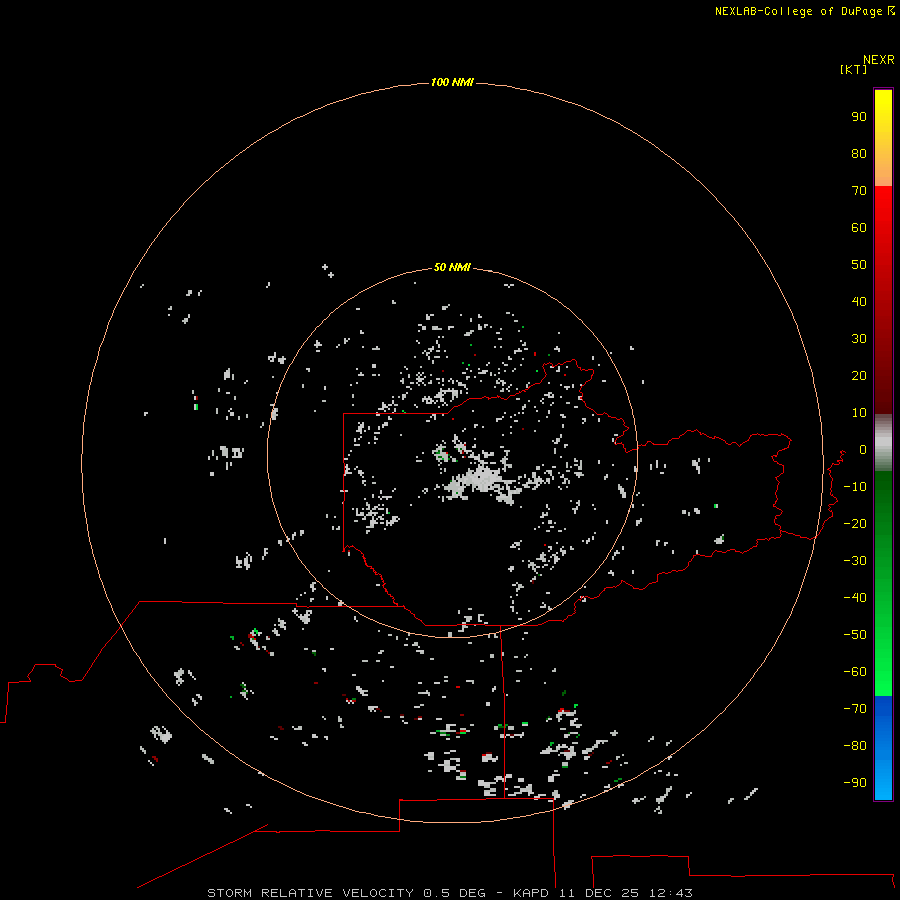
Task: Click the "-30" scale label
Action: point(855,561)
